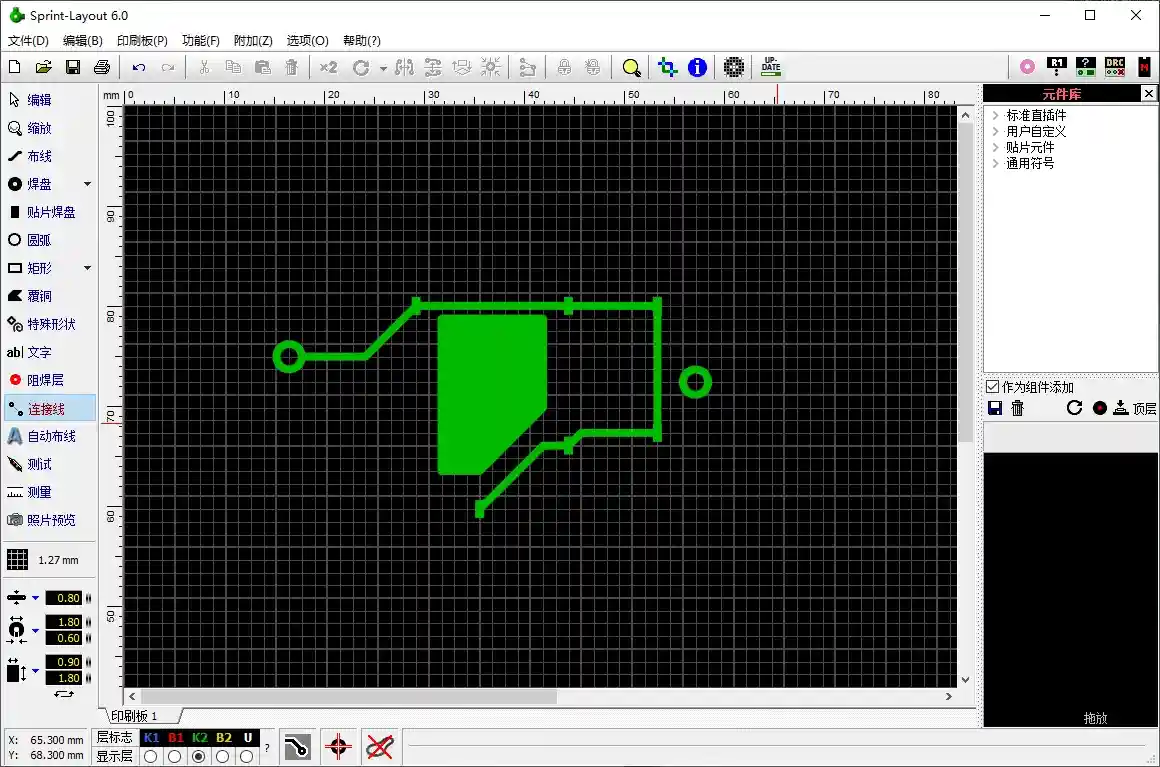Click the track width 0.80 value field
Screen dimensions: 1160x767
click(x=64, y=598)
